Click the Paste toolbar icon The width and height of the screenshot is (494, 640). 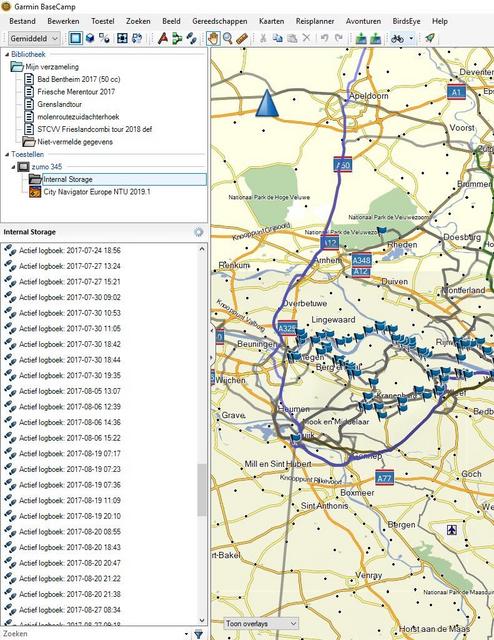292,38
